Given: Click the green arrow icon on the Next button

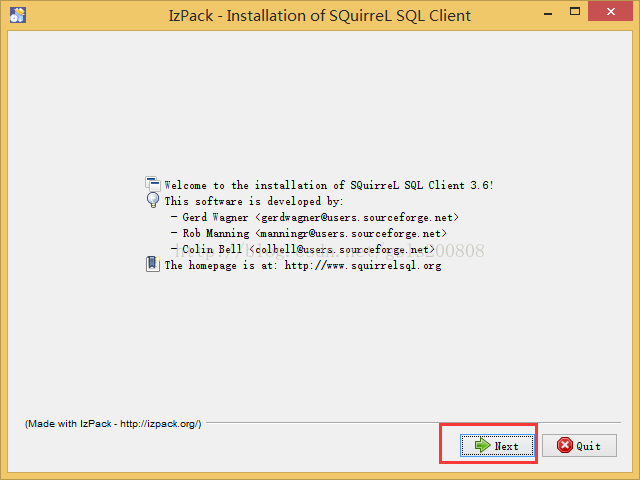Looking at the screenshot, I should (x=482, y=445).
